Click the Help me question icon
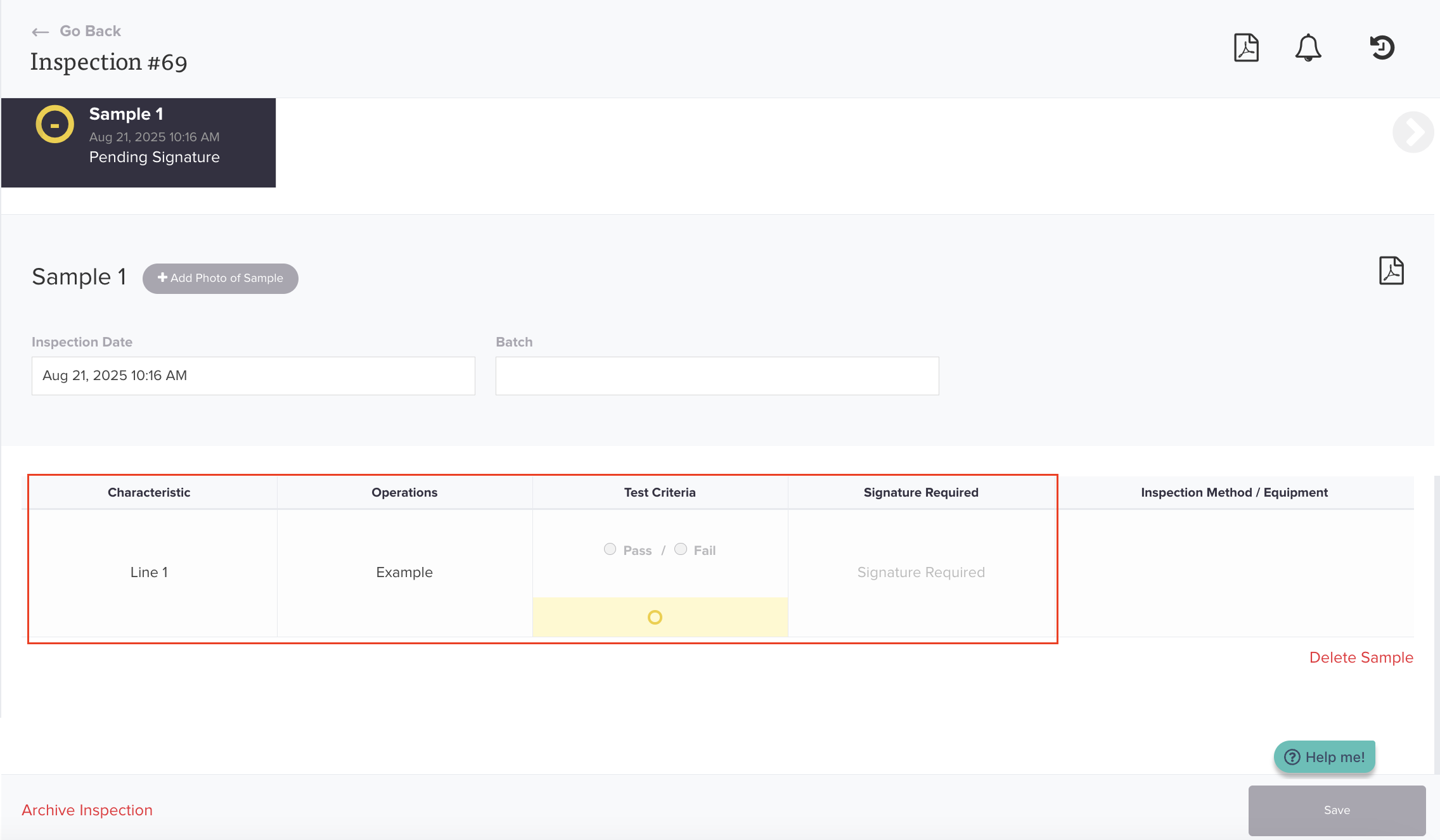 pos(1292,757)
